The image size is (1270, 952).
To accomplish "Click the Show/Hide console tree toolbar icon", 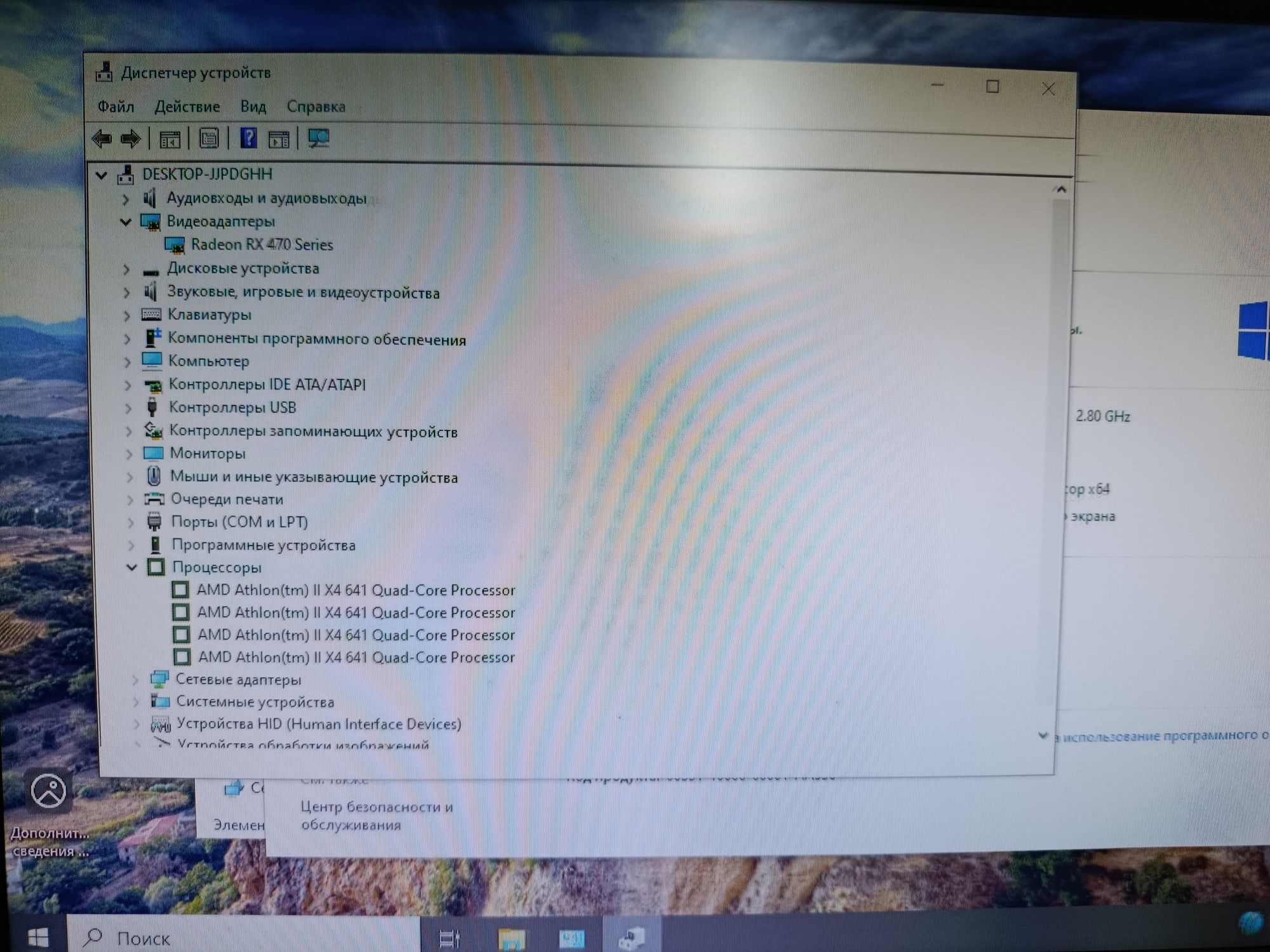I will [170, 139].
